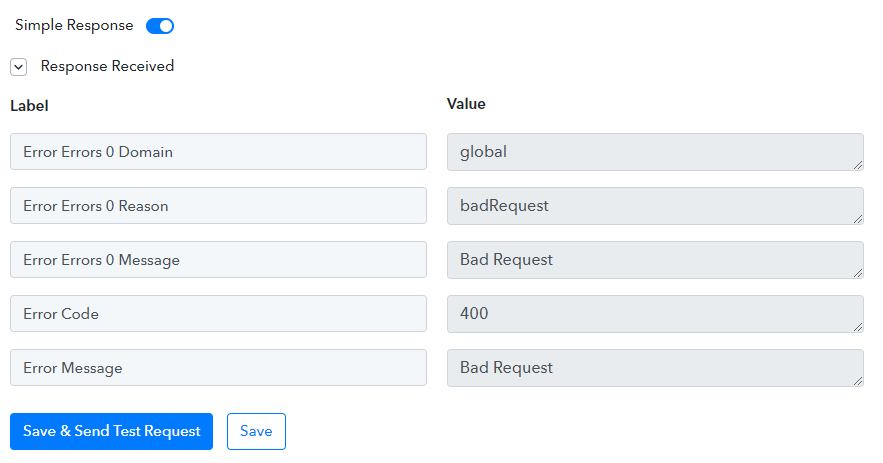
Task: Select the Error Errors 0 Message label field
Action: pyautogui.click(x=218, y=260)
